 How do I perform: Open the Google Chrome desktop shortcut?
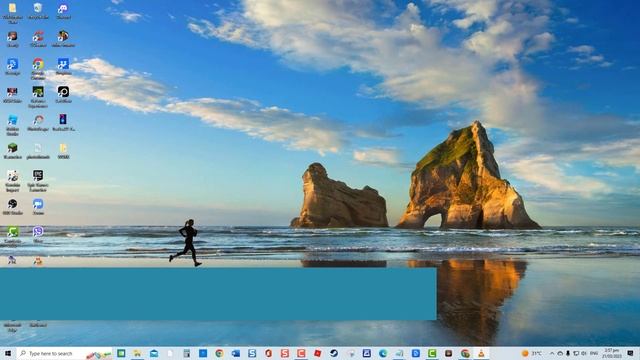tap(38, 69)
